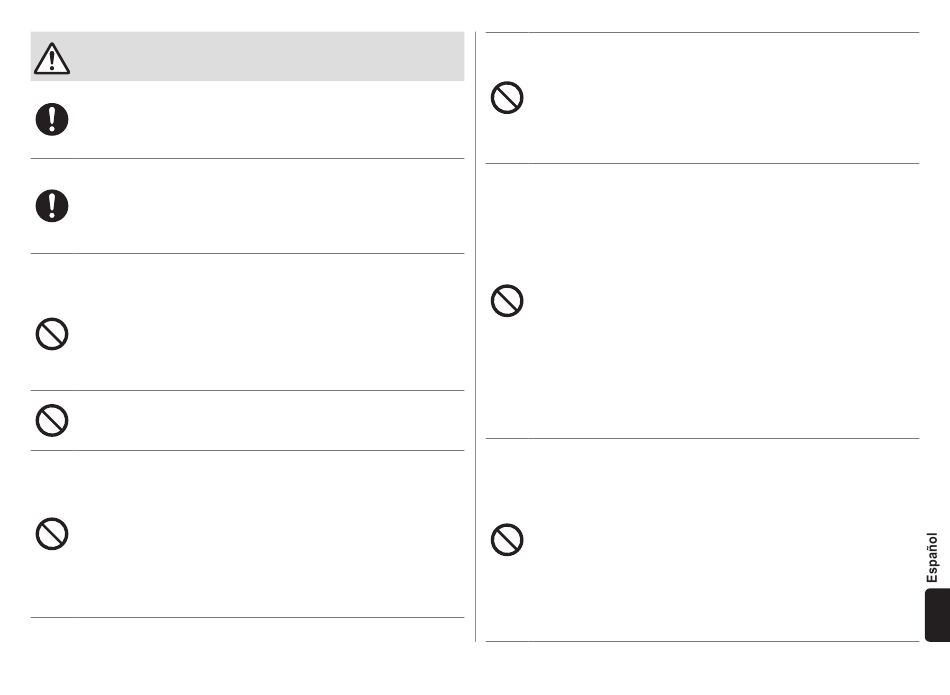950x695 pixels.
Task: Click the blank text area beside second exclamation icon
Action: (x=268, y=206)
